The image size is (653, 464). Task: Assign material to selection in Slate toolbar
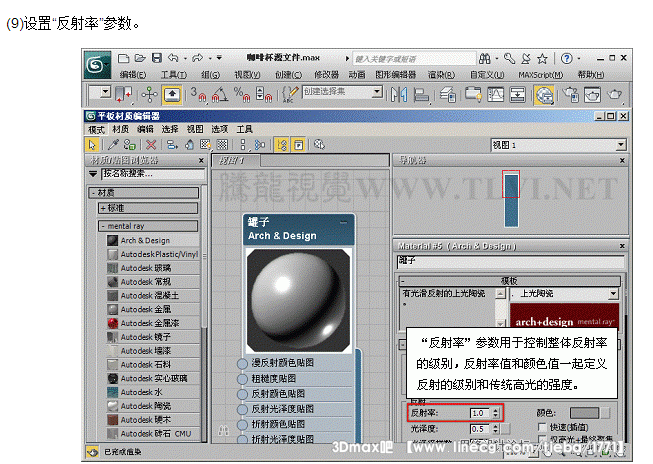pyautogui.click(x=130, y=145)
